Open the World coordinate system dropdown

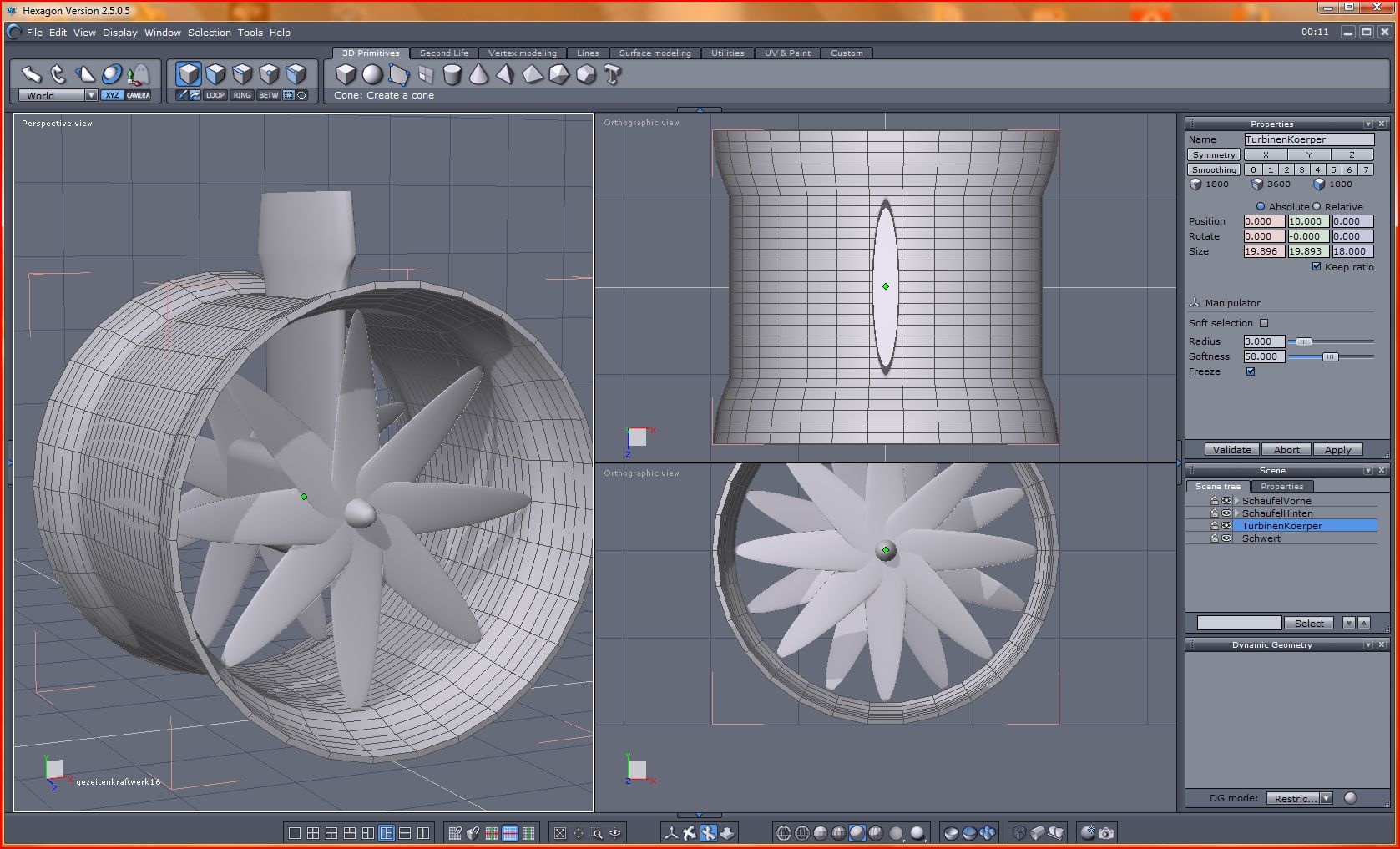(x=91, y=96)
